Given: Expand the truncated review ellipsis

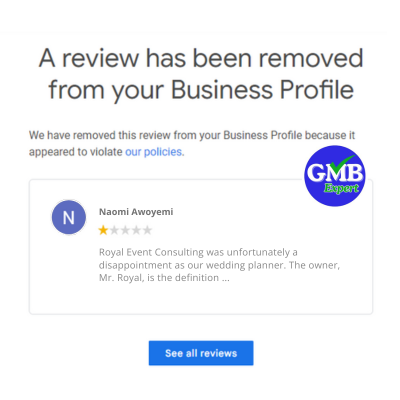Looking at the screenshot, I should pos(226,278).
